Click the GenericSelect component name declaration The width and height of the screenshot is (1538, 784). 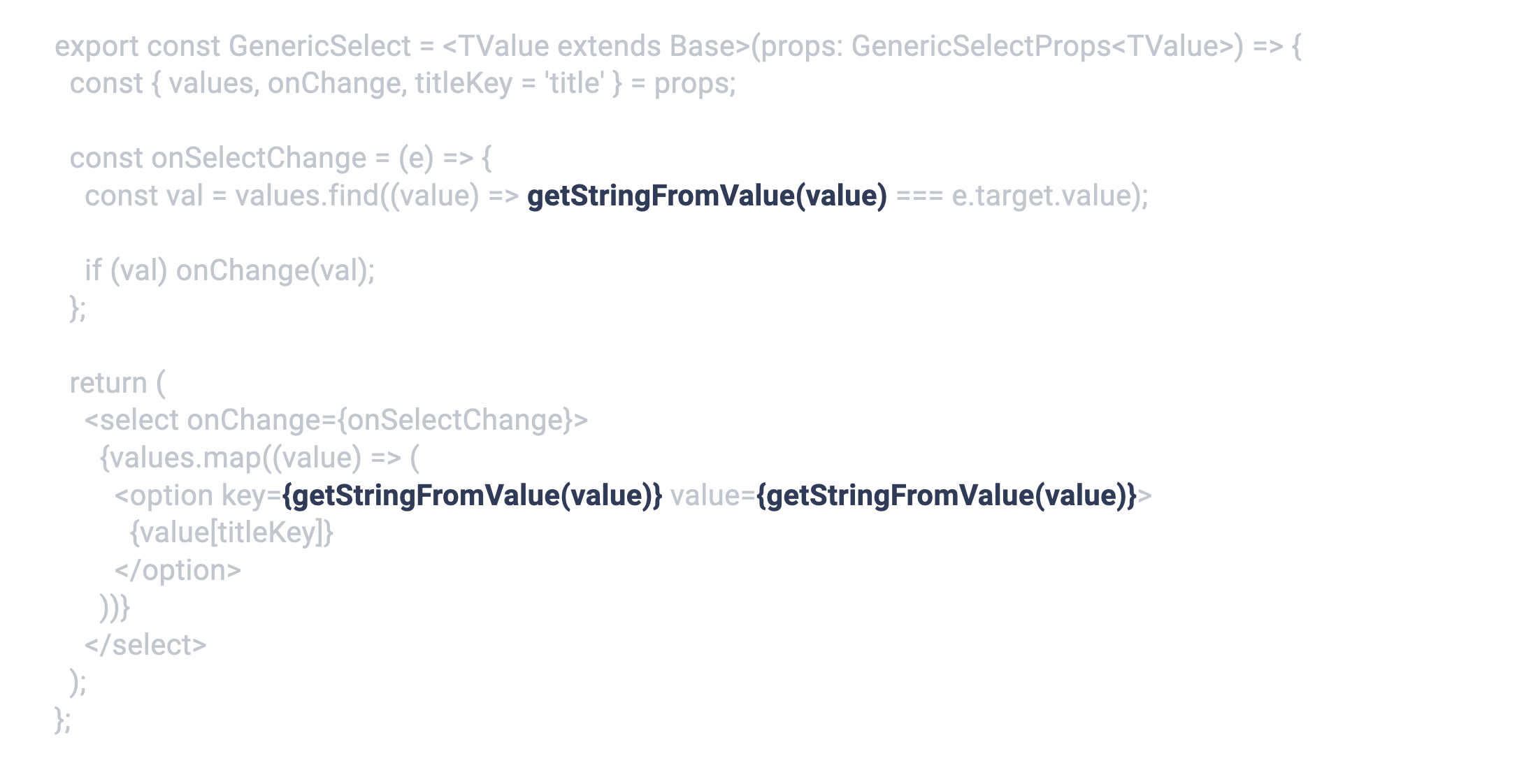319,47
